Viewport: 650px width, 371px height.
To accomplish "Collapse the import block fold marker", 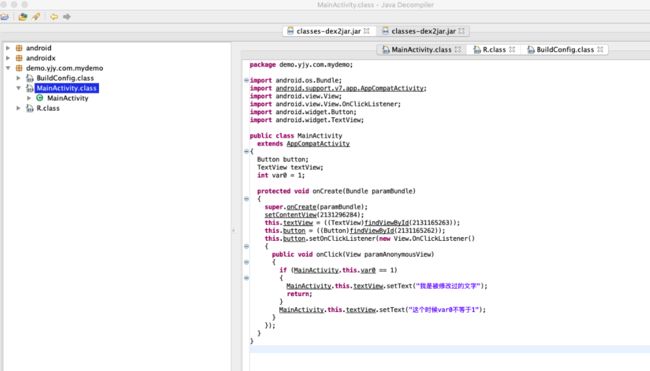I will pos(247,80).
